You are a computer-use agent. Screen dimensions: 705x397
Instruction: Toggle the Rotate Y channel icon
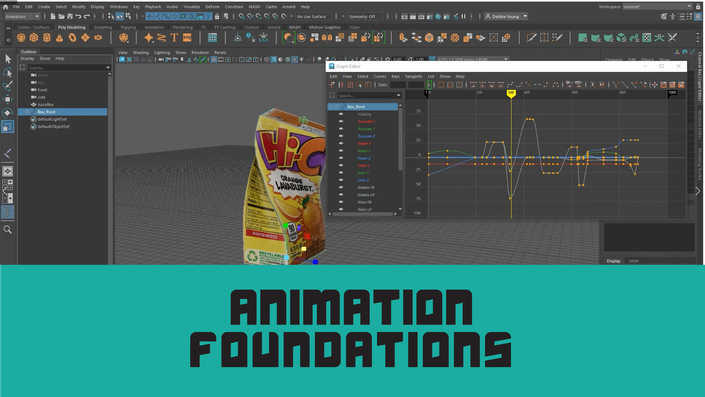[341, 151]
